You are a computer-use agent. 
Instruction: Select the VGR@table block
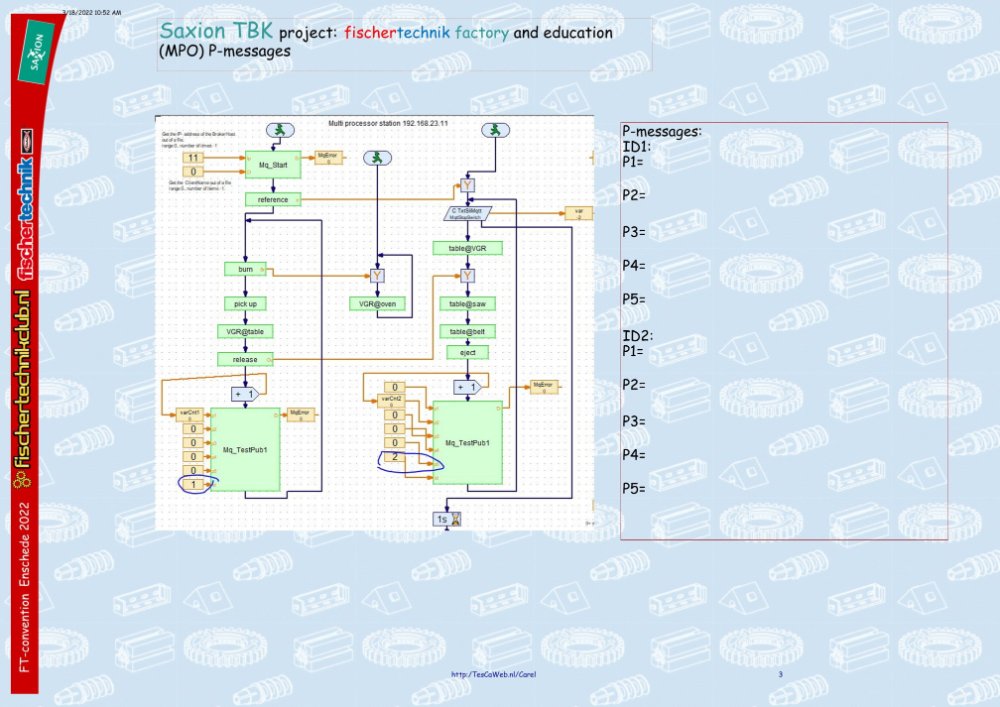coord(246,332)
